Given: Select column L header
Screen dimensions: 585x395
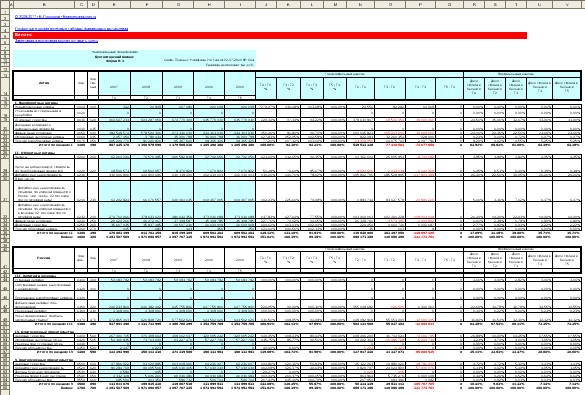Looking at the screenshot, I should [312, 4].
